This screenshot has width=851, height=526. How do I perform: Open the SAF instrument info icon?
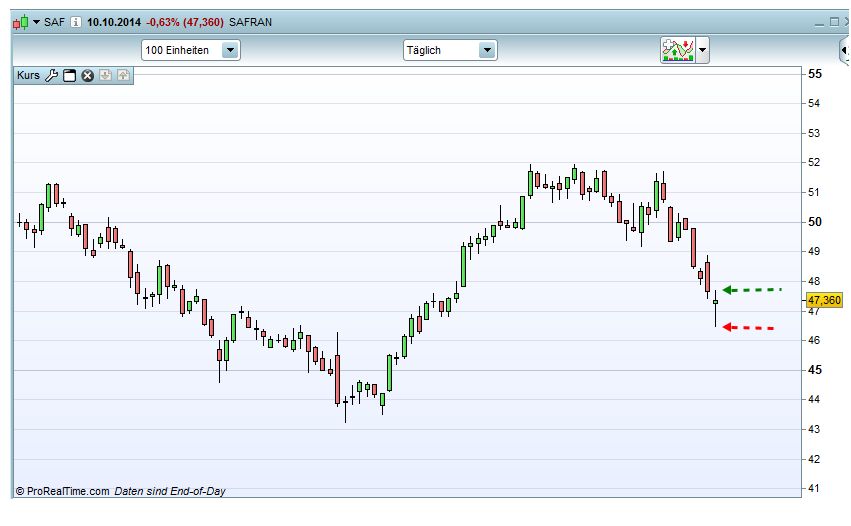[76, 22]
